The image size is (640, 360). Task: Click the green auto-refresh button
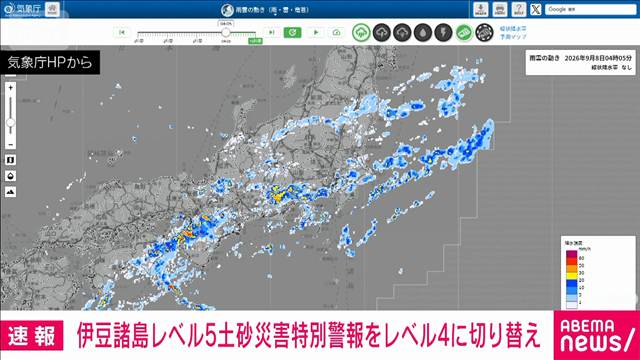click(x=292, y=32)
